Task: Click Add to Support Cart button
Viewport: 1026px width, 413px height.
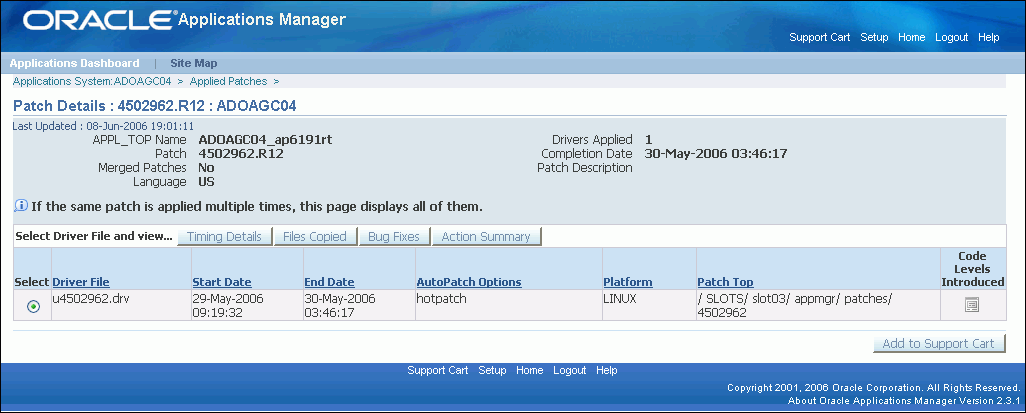Action: tap(938, 344)
